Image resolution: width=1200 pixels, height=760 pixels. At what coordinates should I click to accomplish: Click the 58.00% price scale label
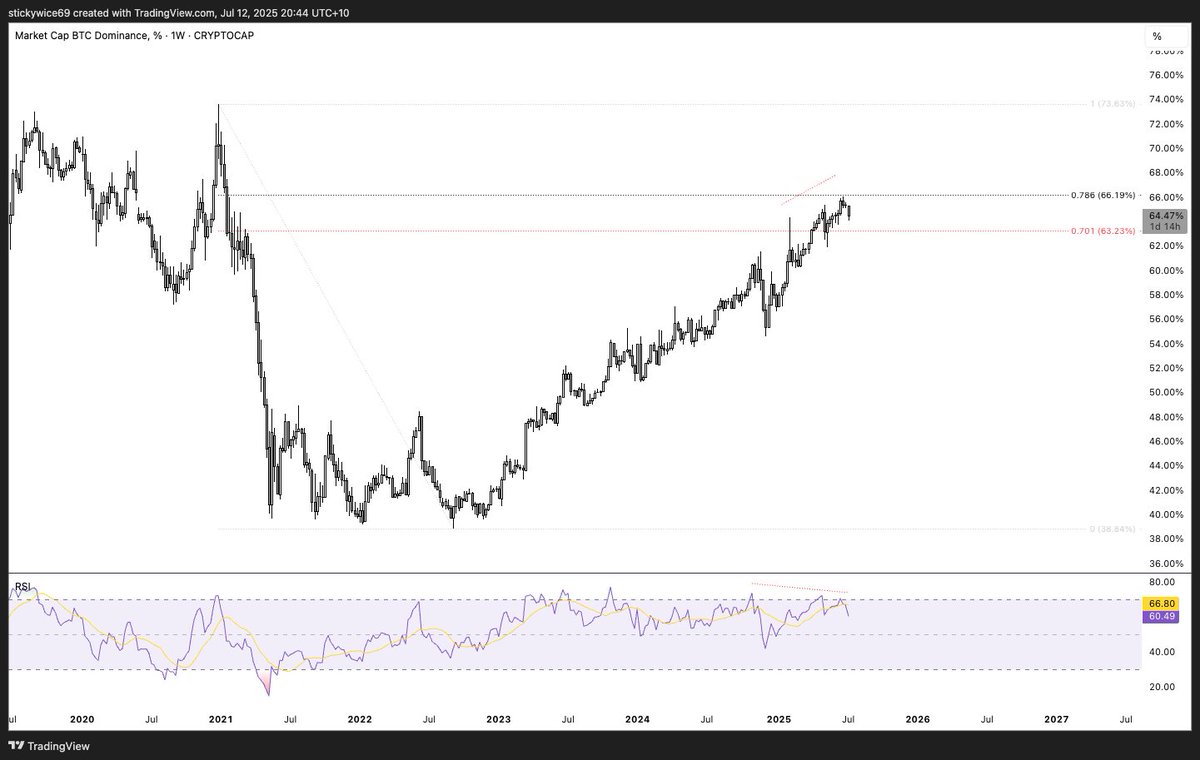1165,295
